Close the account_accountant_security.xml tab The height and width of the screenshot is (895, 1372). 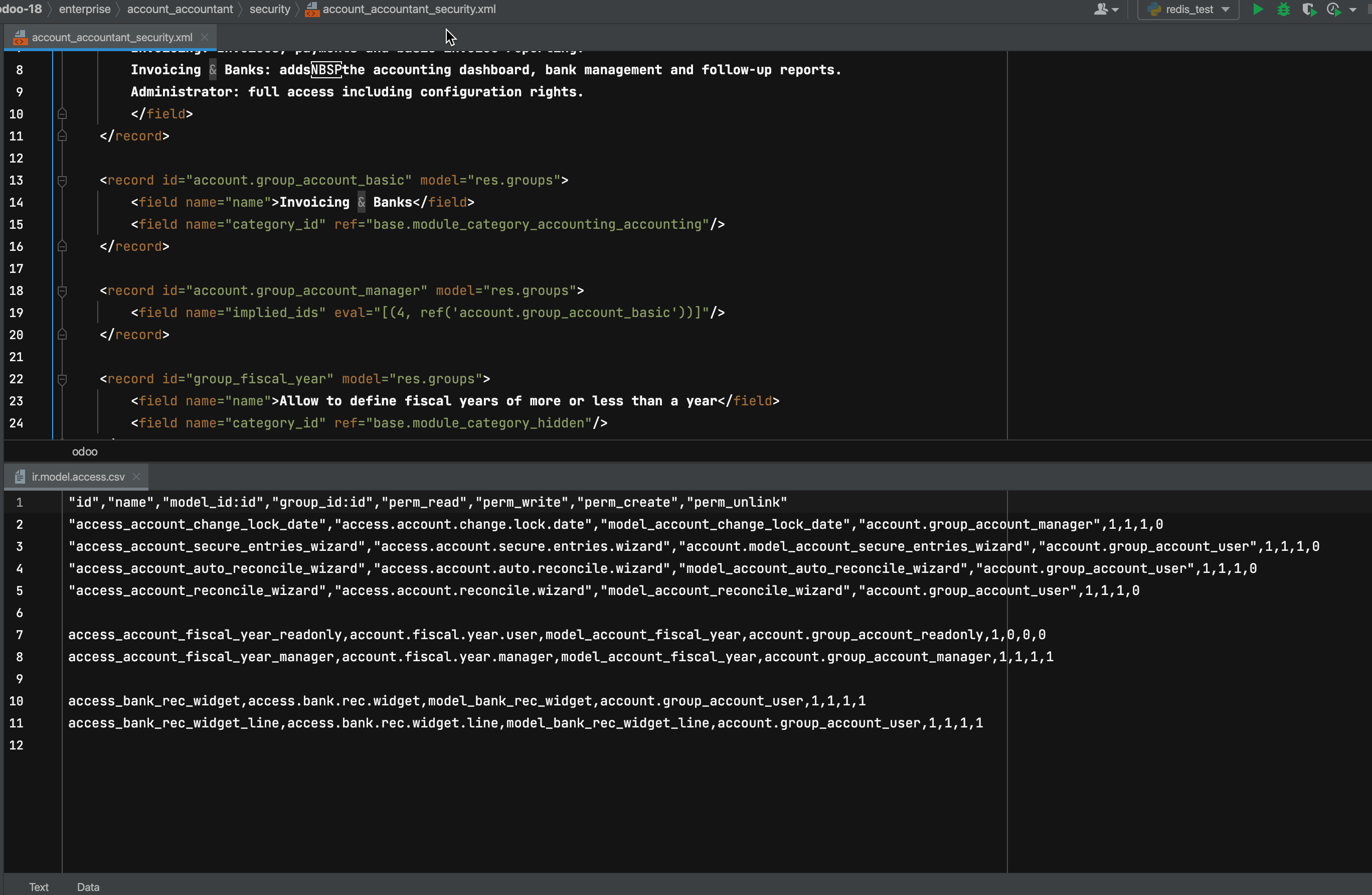(x=204, y=37)
